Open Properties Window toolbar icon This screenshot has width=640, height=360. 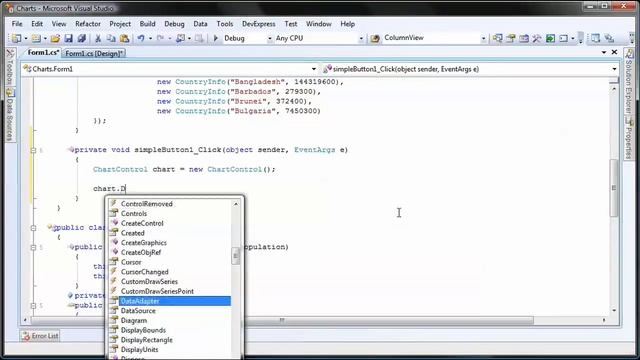pos(511,38)
